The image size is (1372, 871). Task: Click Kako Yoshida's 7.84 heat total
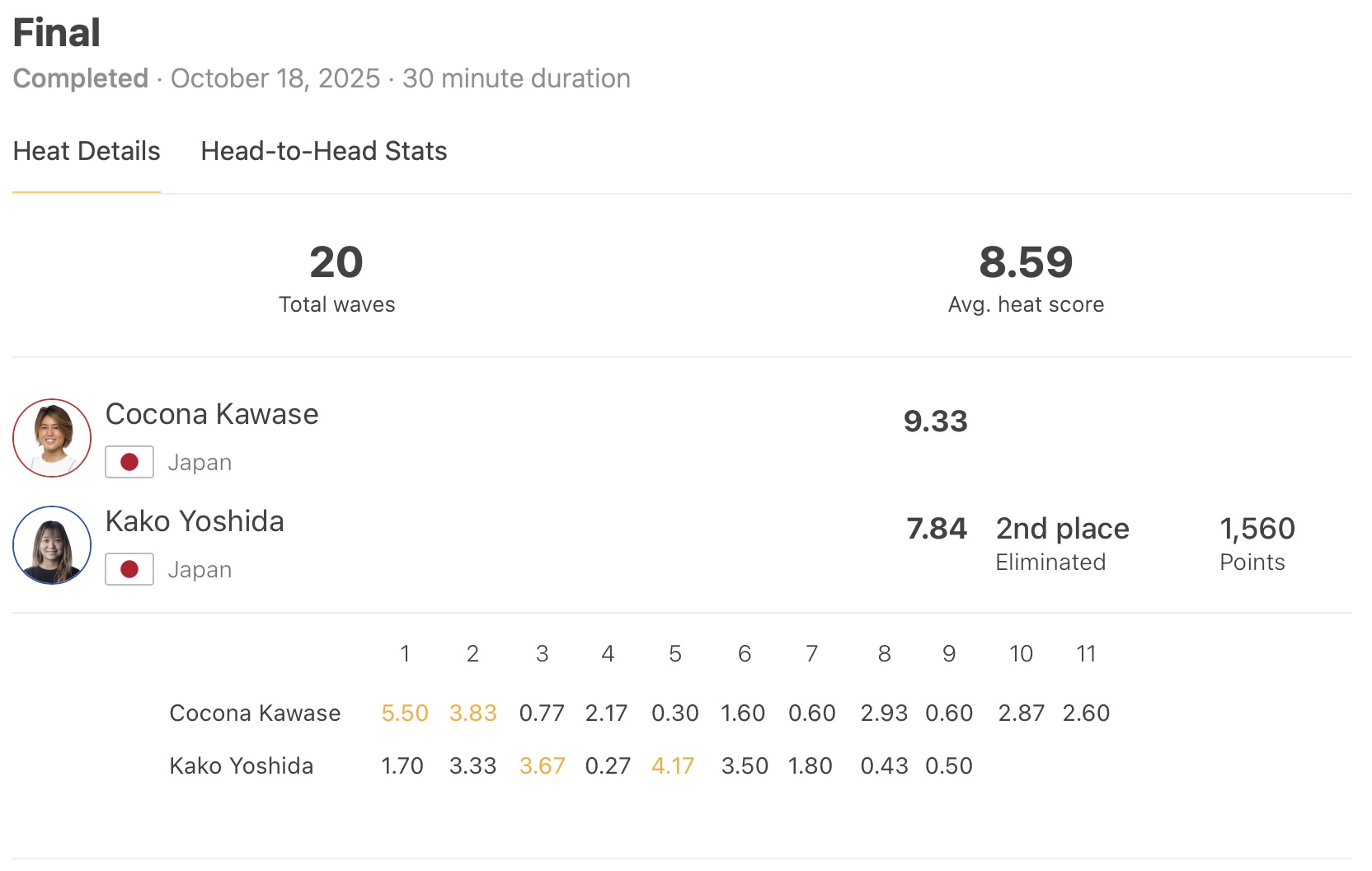[936, 529]
